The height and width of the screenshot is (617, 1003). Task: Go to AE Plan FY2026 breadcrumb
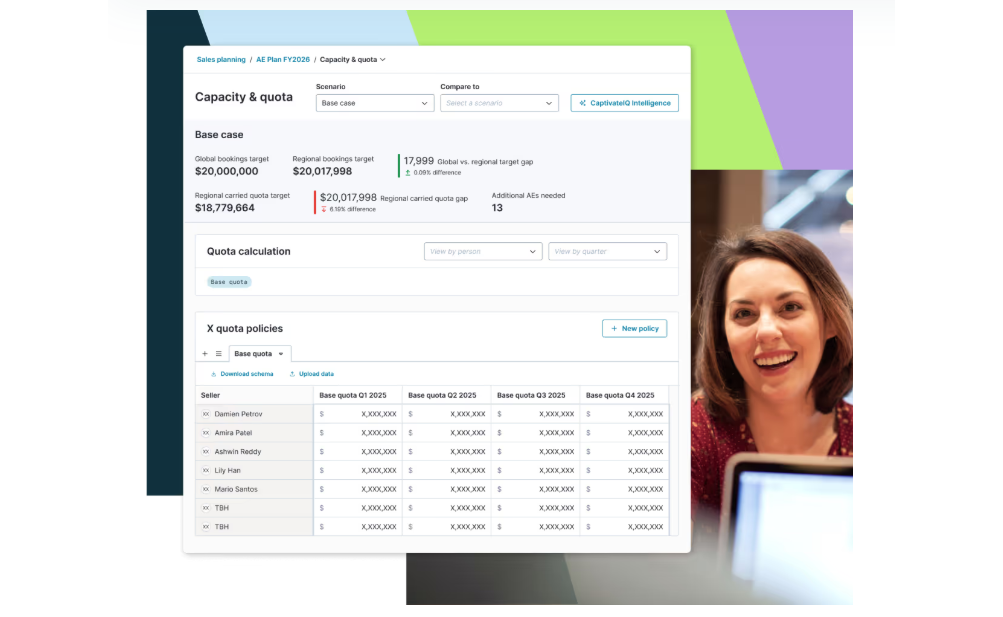tap(283, 59)
